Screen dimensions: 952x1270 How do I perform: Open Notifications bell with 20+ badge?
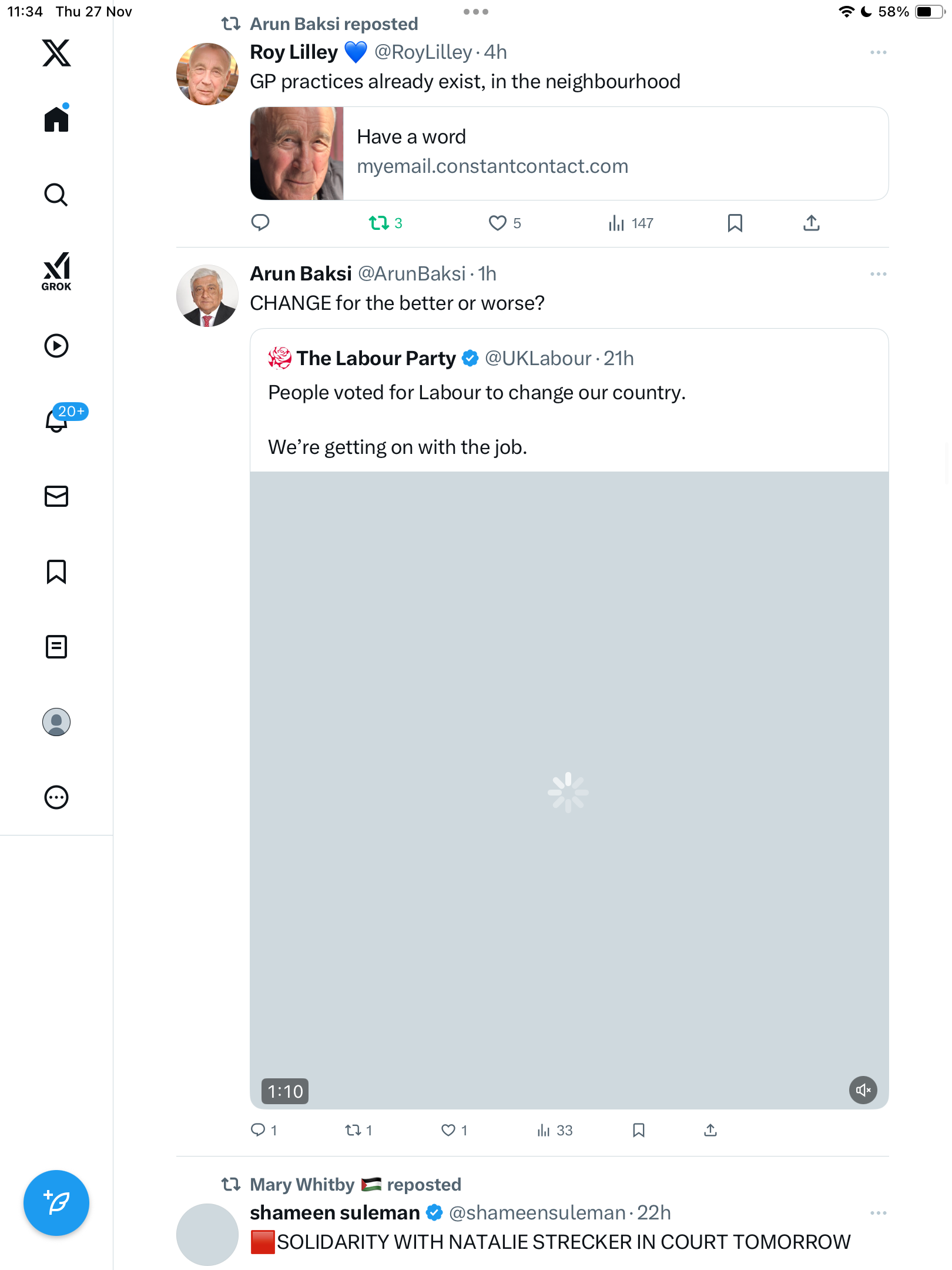point(58,420)
